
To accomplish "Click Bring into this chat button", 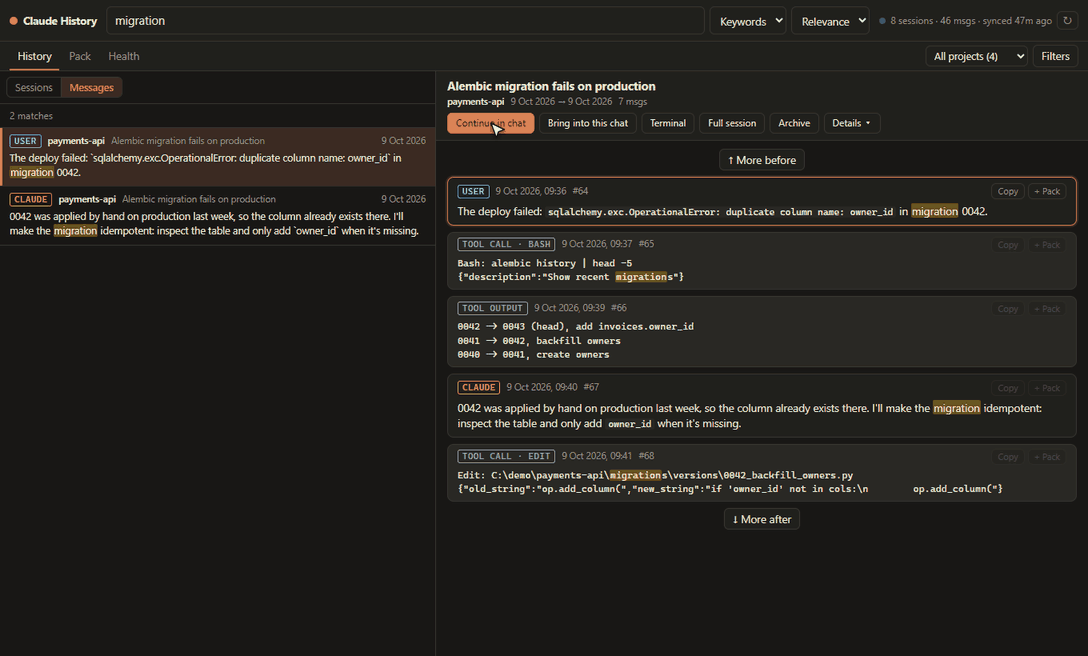I will tap(588, 123).
